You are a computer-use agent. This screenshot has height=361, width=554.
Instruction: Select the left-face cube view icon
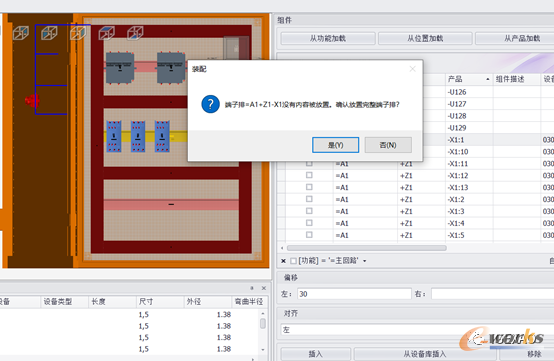point(49,33)
